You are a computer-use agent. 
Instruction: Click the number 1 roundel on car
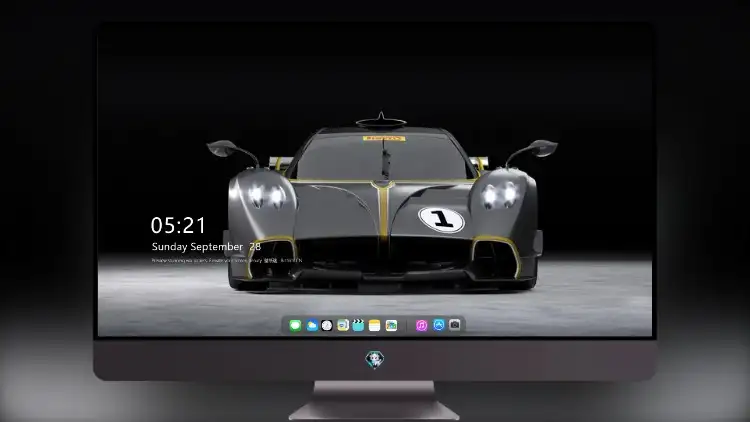[441, 220]
